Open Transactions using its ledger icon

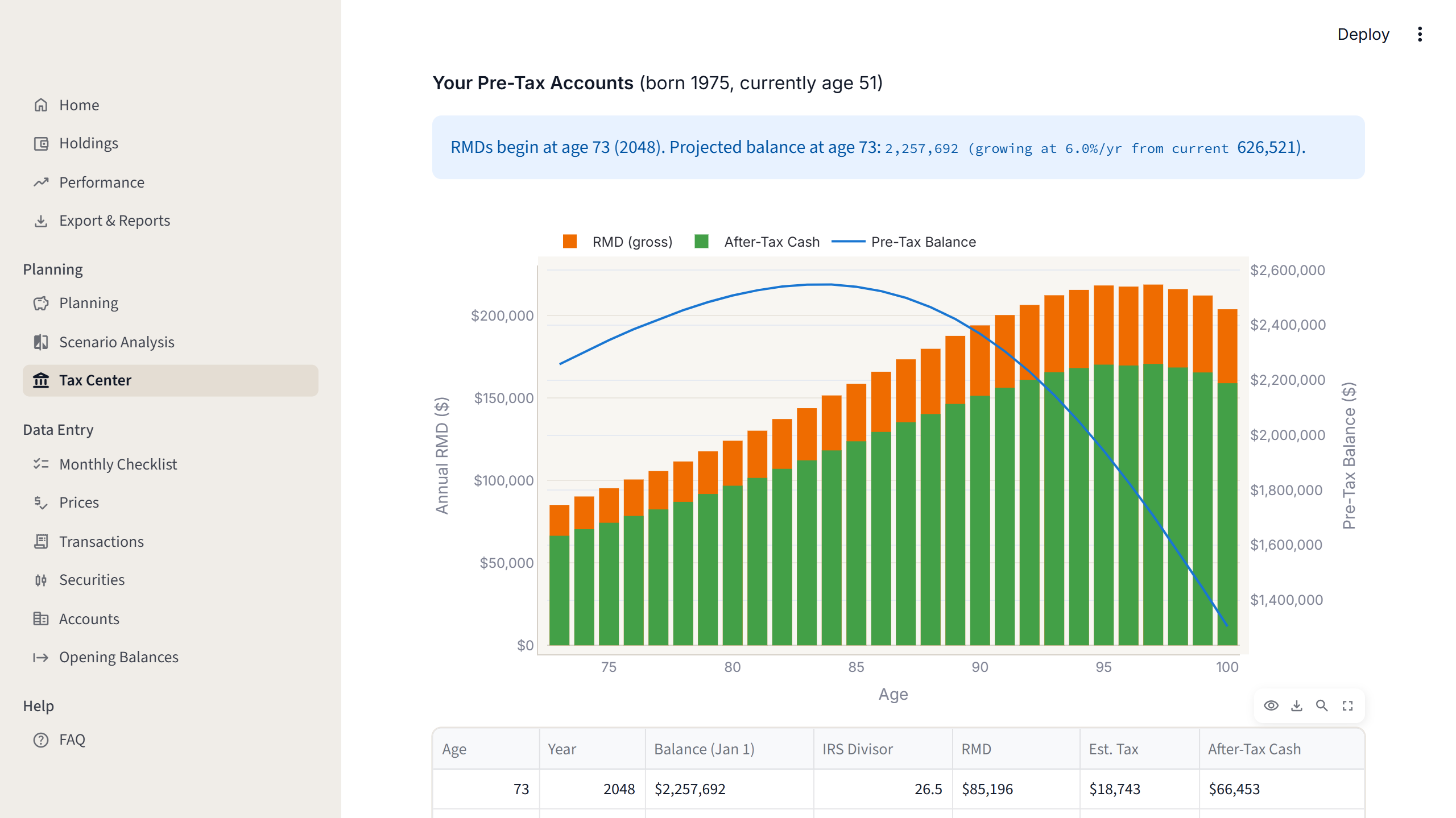coord(40,542)
